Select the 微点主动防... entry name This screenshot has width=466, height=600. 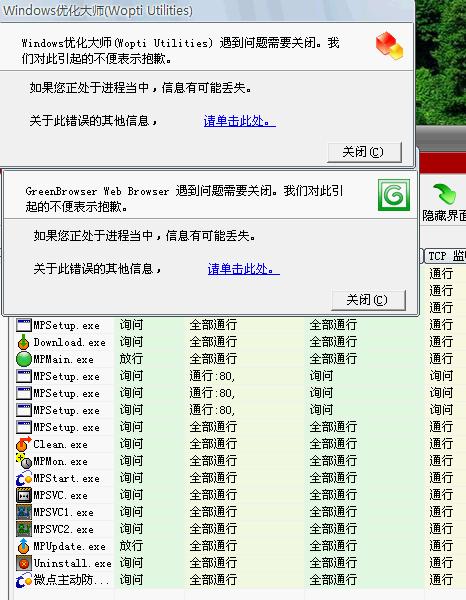pos(71,580)
